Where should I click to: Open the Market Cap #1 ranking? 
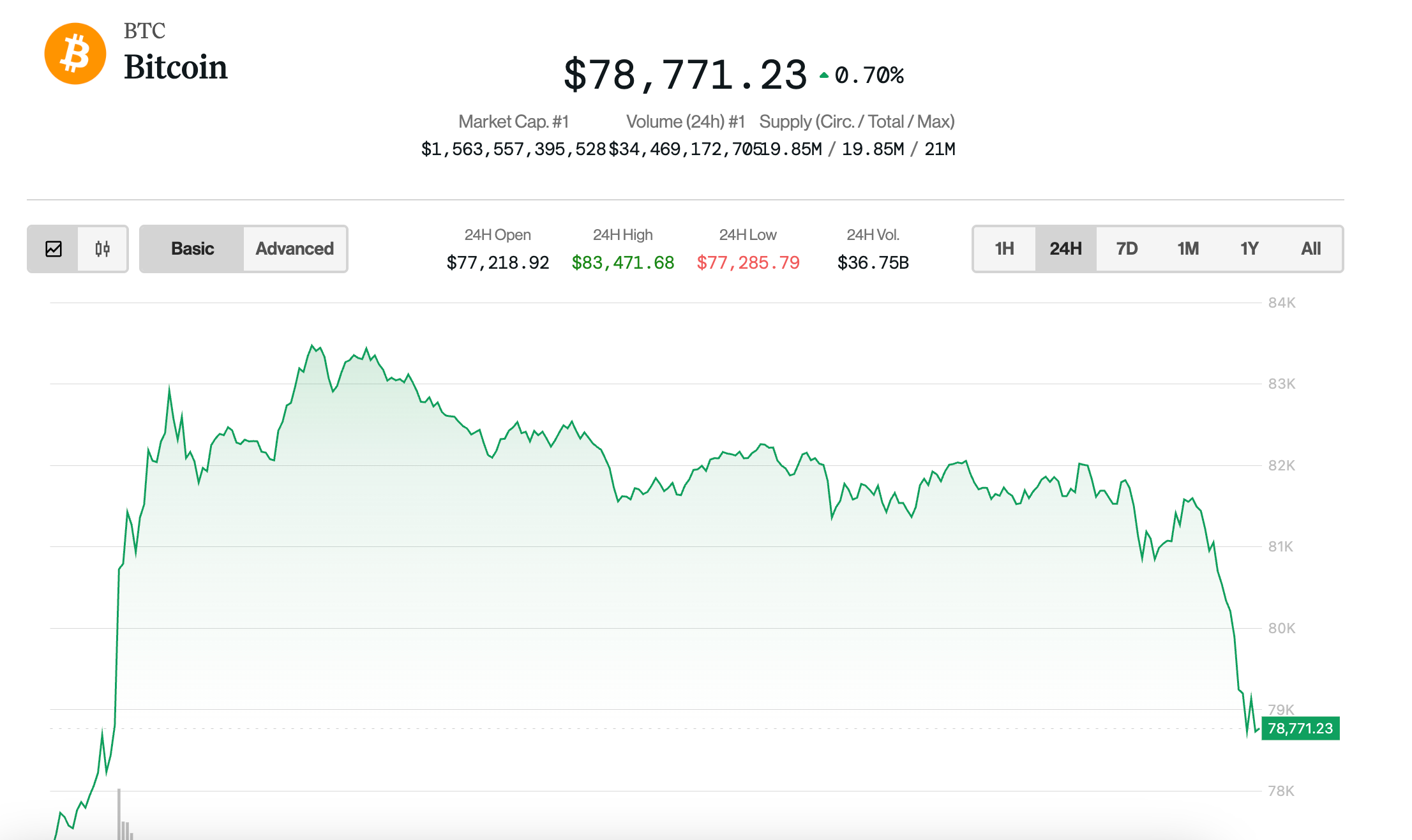click(x=514, y=121)
